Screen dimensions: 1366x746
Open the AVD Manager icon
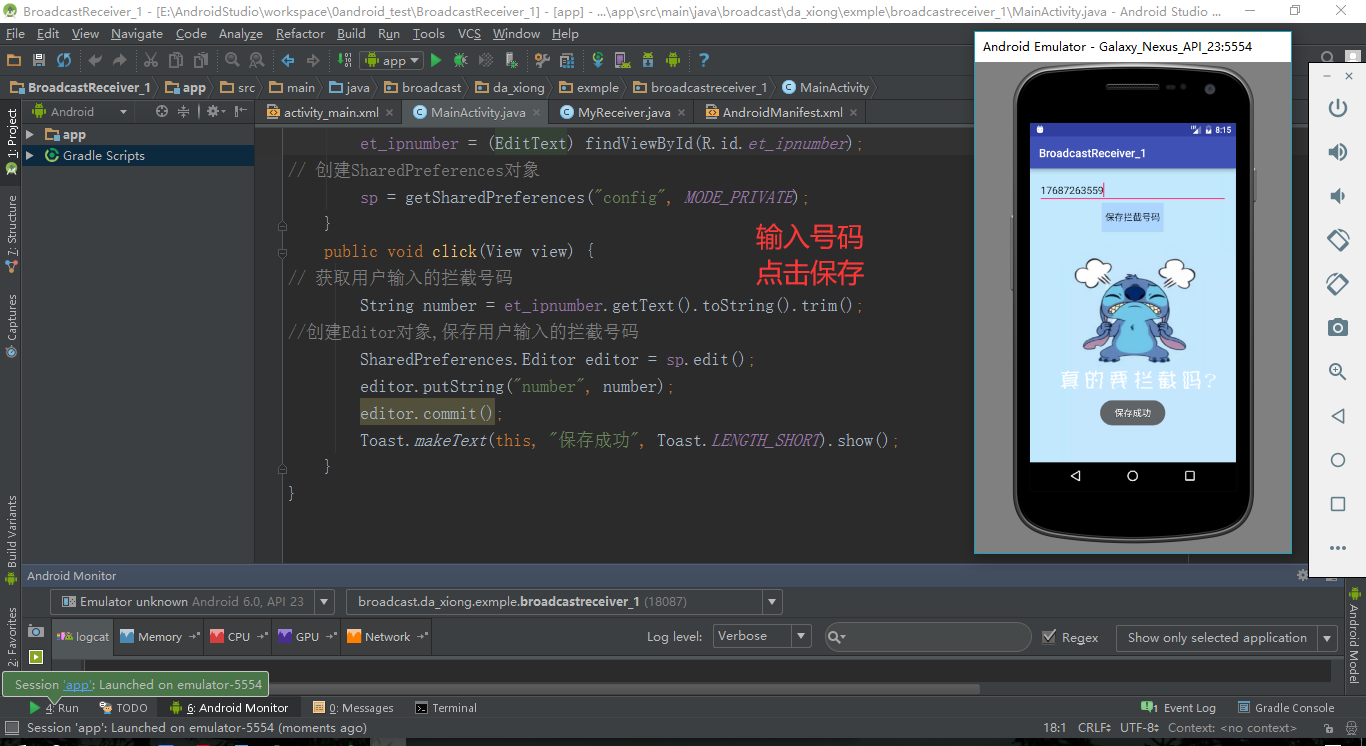[623, 60]
